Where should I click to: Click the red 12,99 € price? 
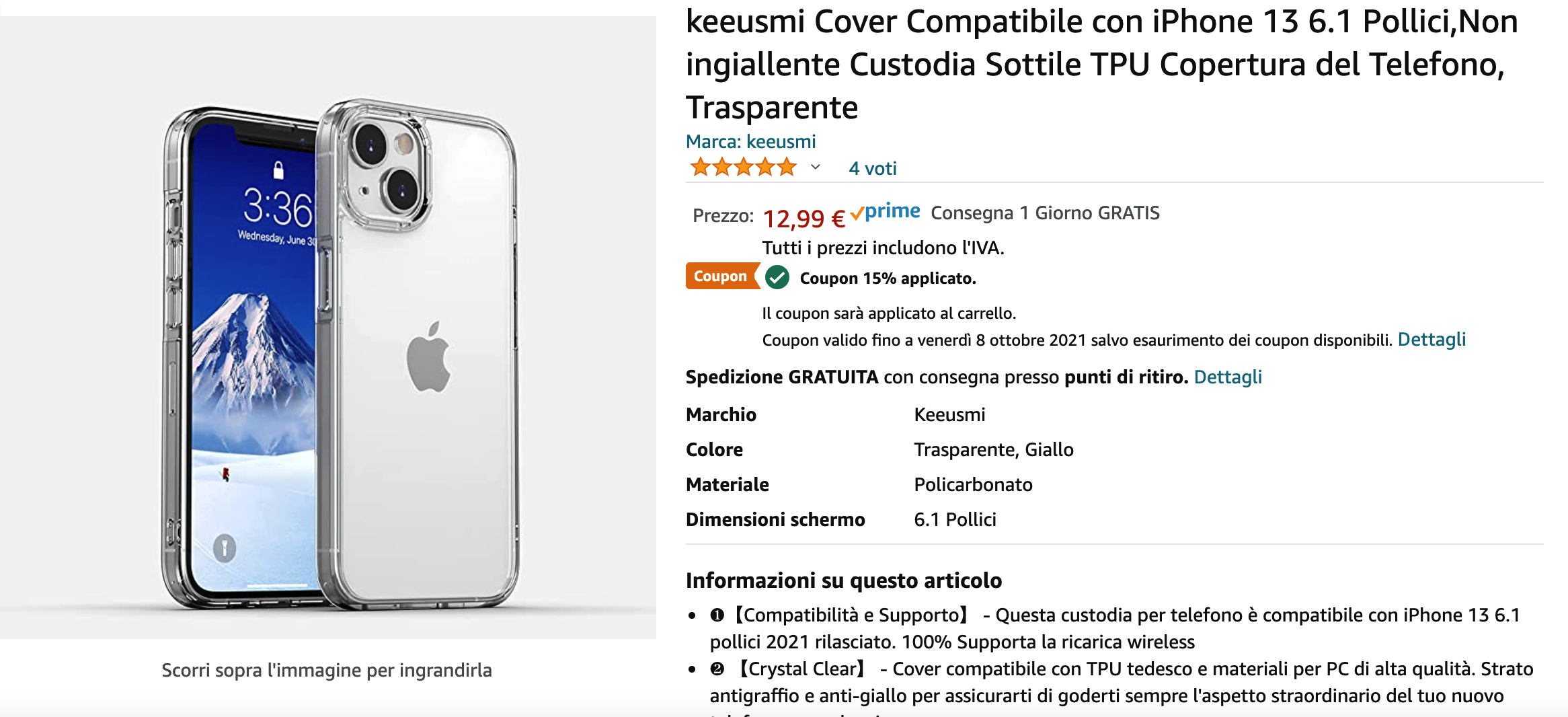(803, 219)
